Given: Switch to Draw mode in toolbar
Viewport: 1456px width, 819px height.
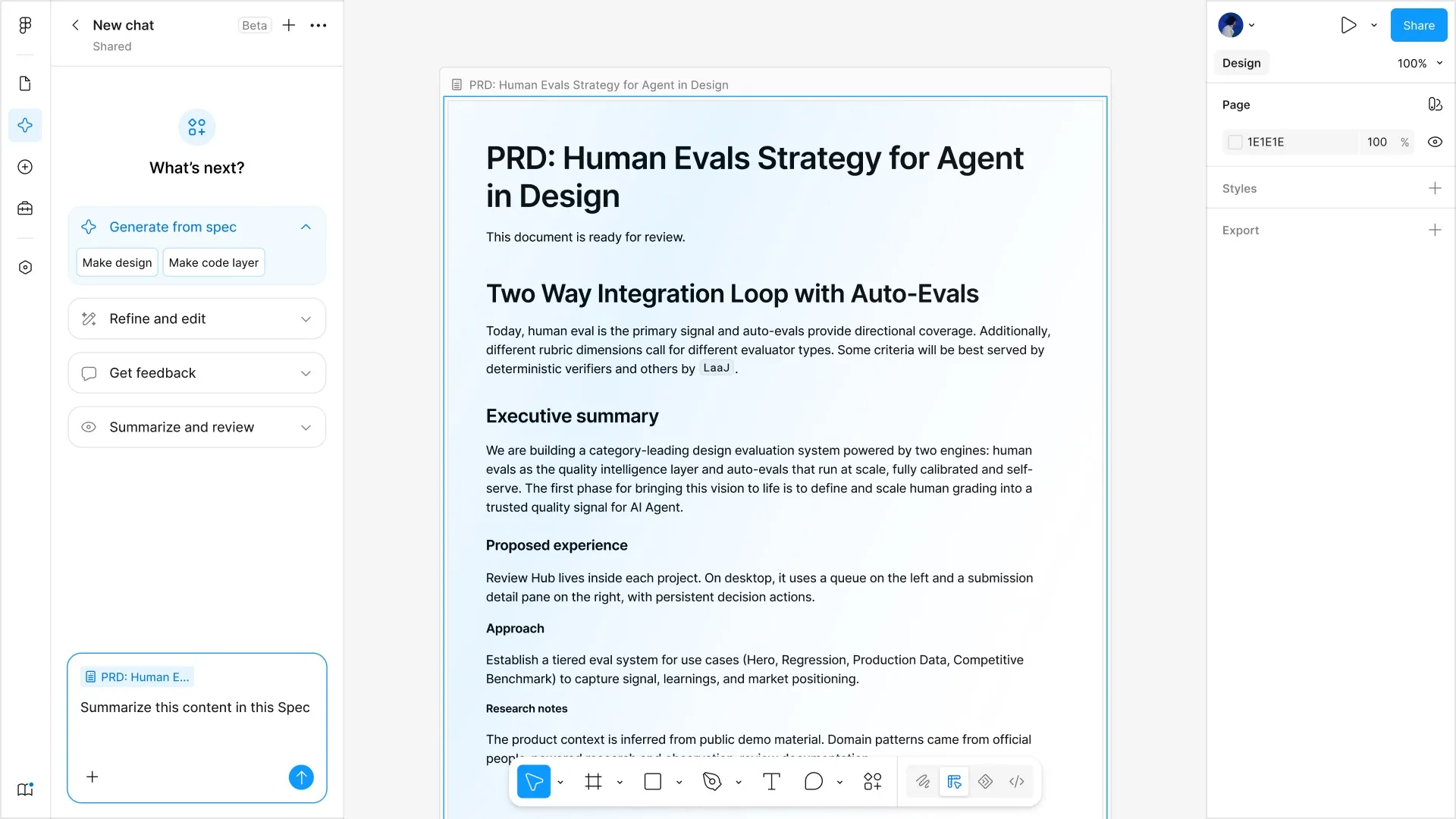Looking at the screenshot, I should (x=923, y=782).
